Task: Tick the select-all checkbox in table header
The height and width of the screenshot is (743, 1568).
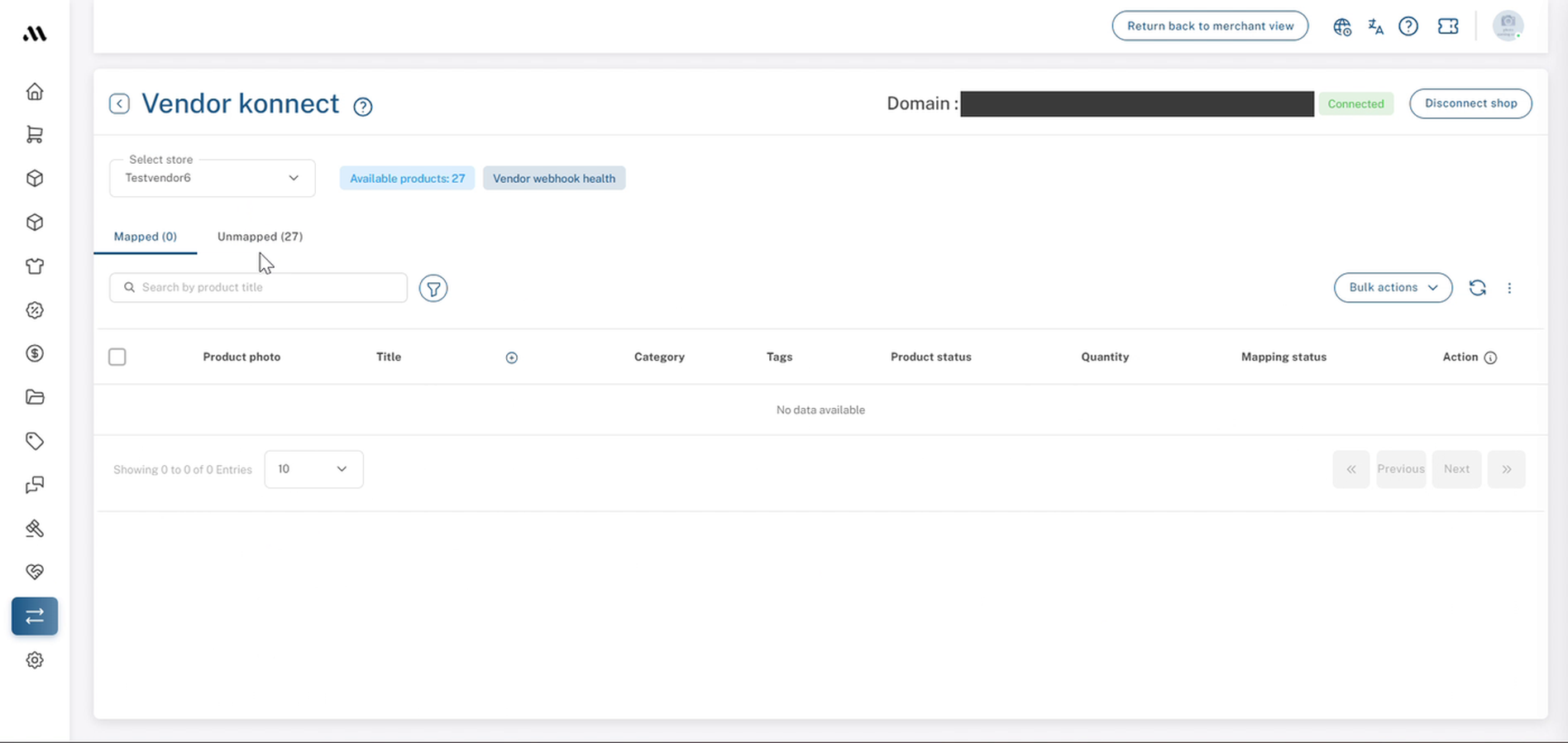Action: point(117,357)
